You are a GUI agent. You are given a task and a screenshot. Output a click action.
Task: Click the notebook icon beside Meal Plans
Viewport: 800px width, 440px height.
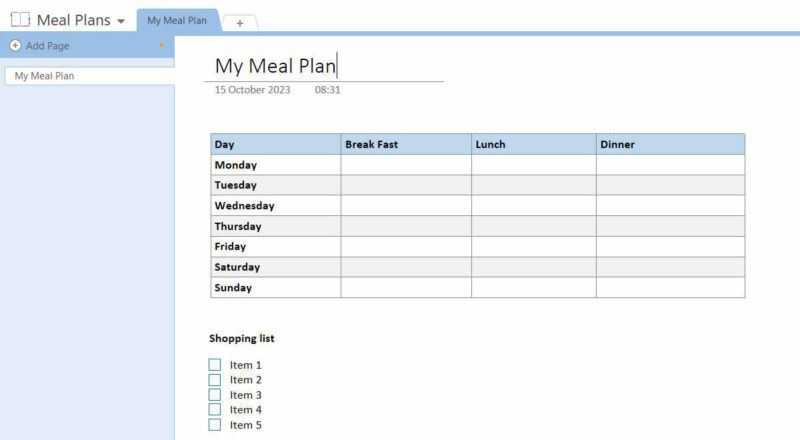(x=20, y=20)
